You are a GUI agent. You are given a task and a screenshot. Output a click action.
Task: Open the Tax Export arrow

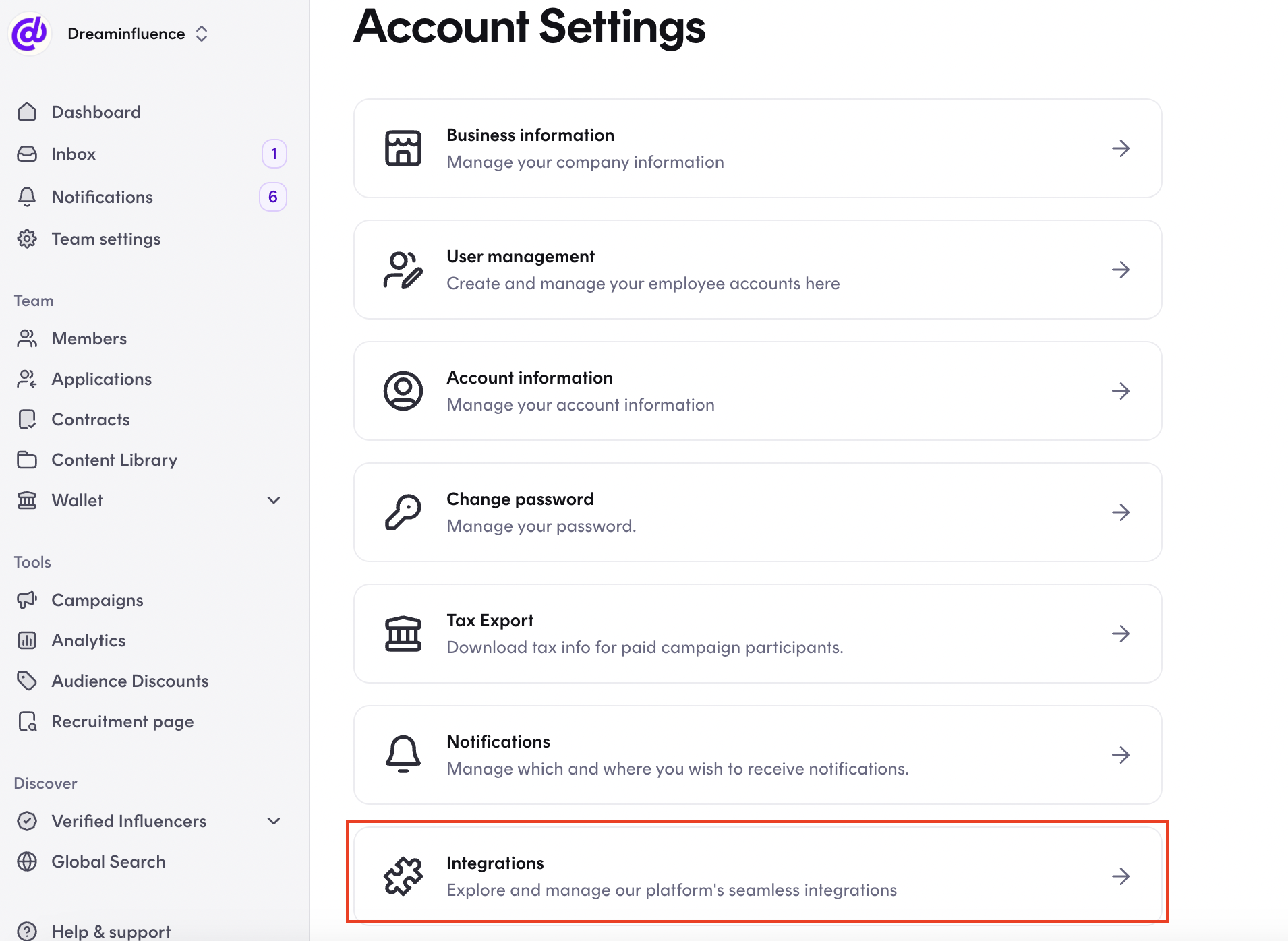click(x=1121, y=634)
